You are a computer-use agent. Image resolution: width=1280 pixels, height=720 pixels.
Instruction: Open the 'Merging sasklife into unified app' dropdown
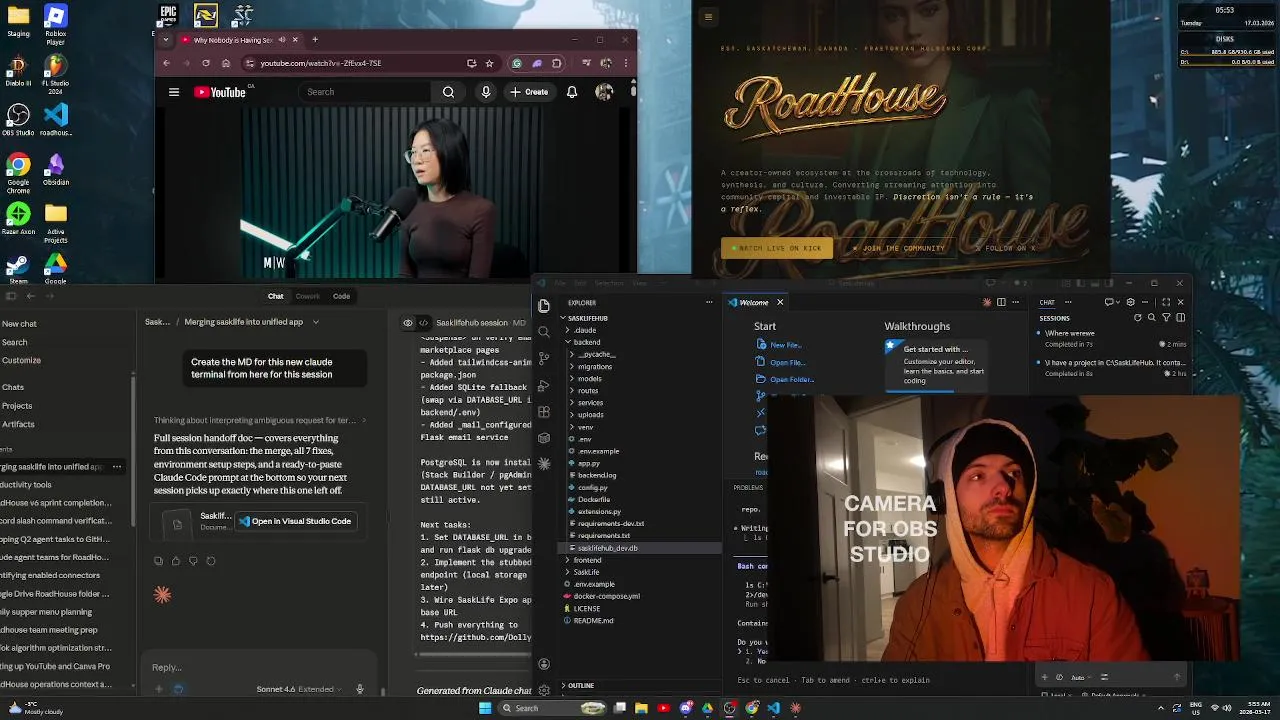[x=315, y=322]
